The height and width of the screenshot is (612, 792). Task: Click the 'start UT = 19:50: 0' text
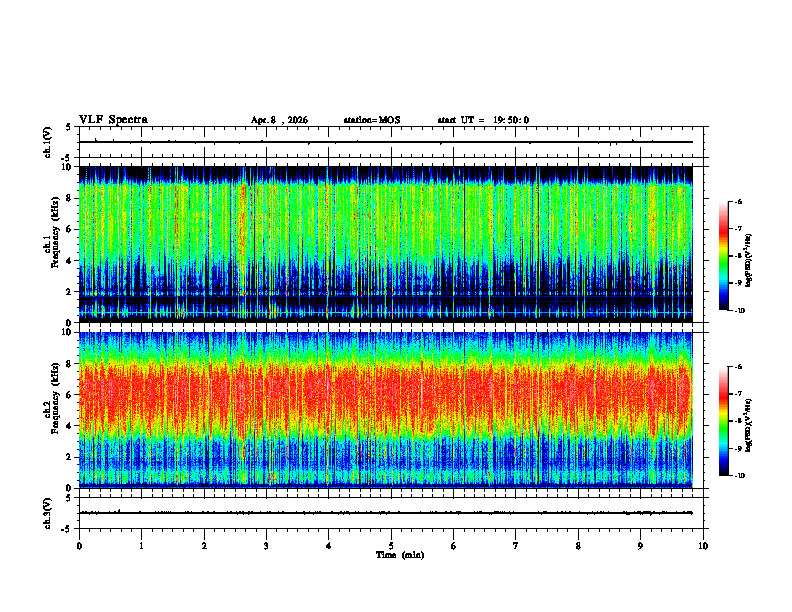[x=483, y=120]
